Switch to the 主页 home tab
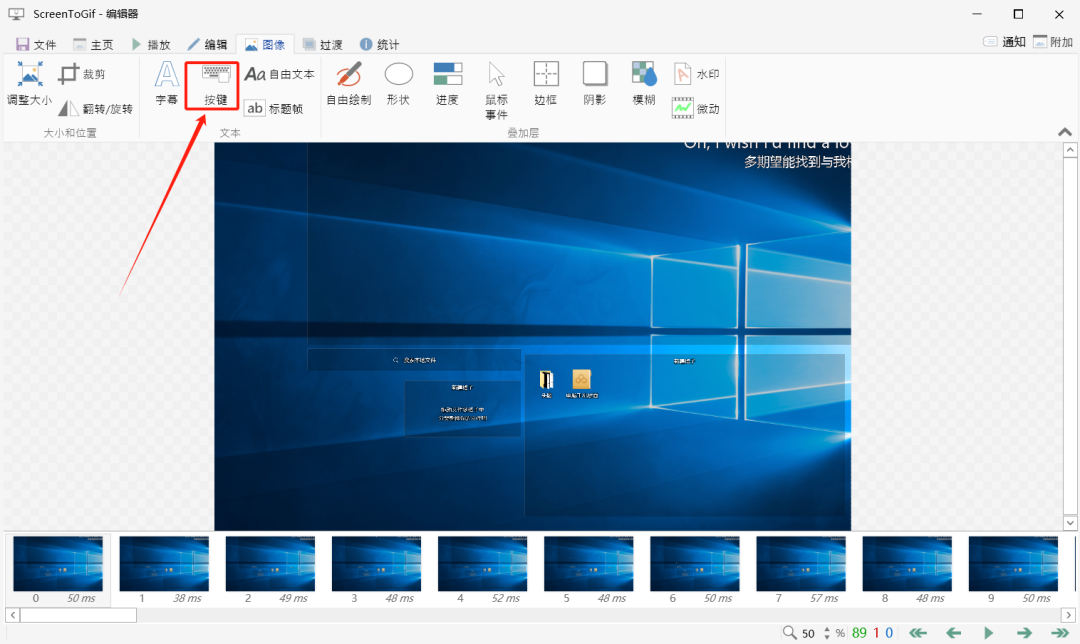 coord(93,45)
